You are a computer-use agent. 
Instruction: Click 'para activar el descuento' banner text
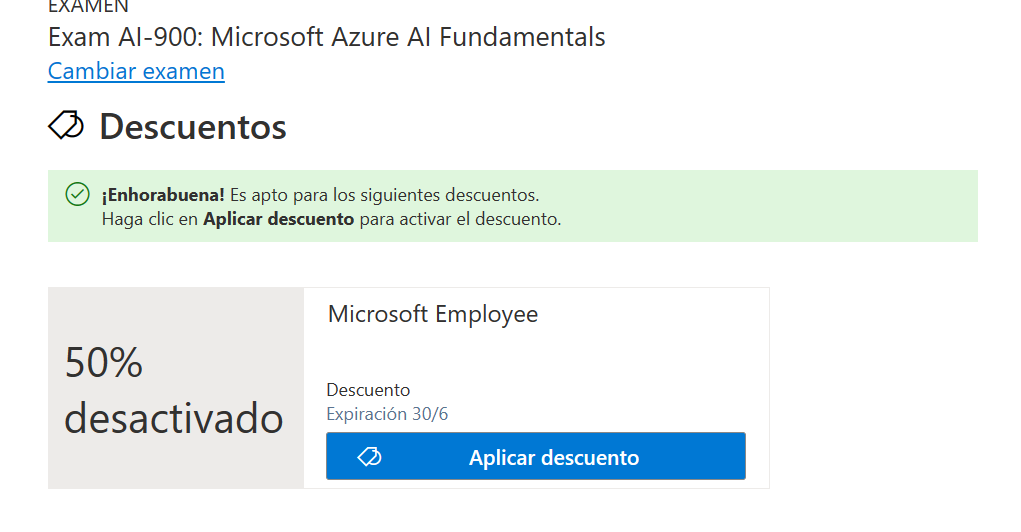click(x=460, y=219)
